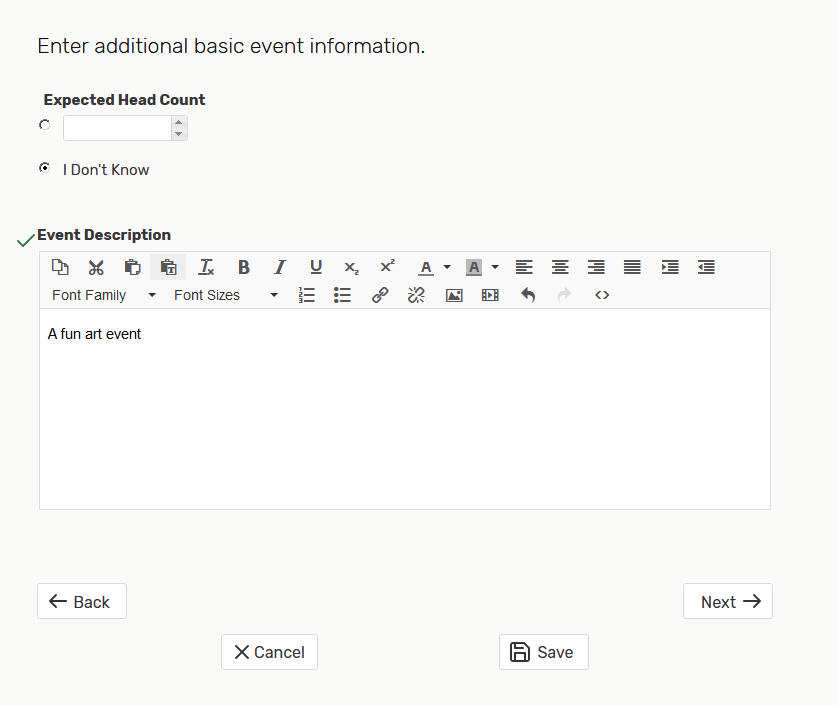Viewport: 838px width, 705px height.
Task: Click the background color swatch
Action: [x=474, y=267]
